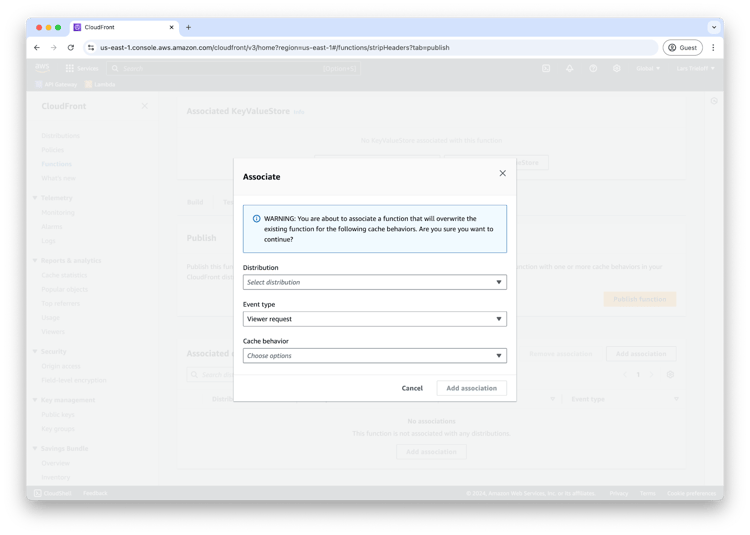Open the Guest profile button

point(683,47)
